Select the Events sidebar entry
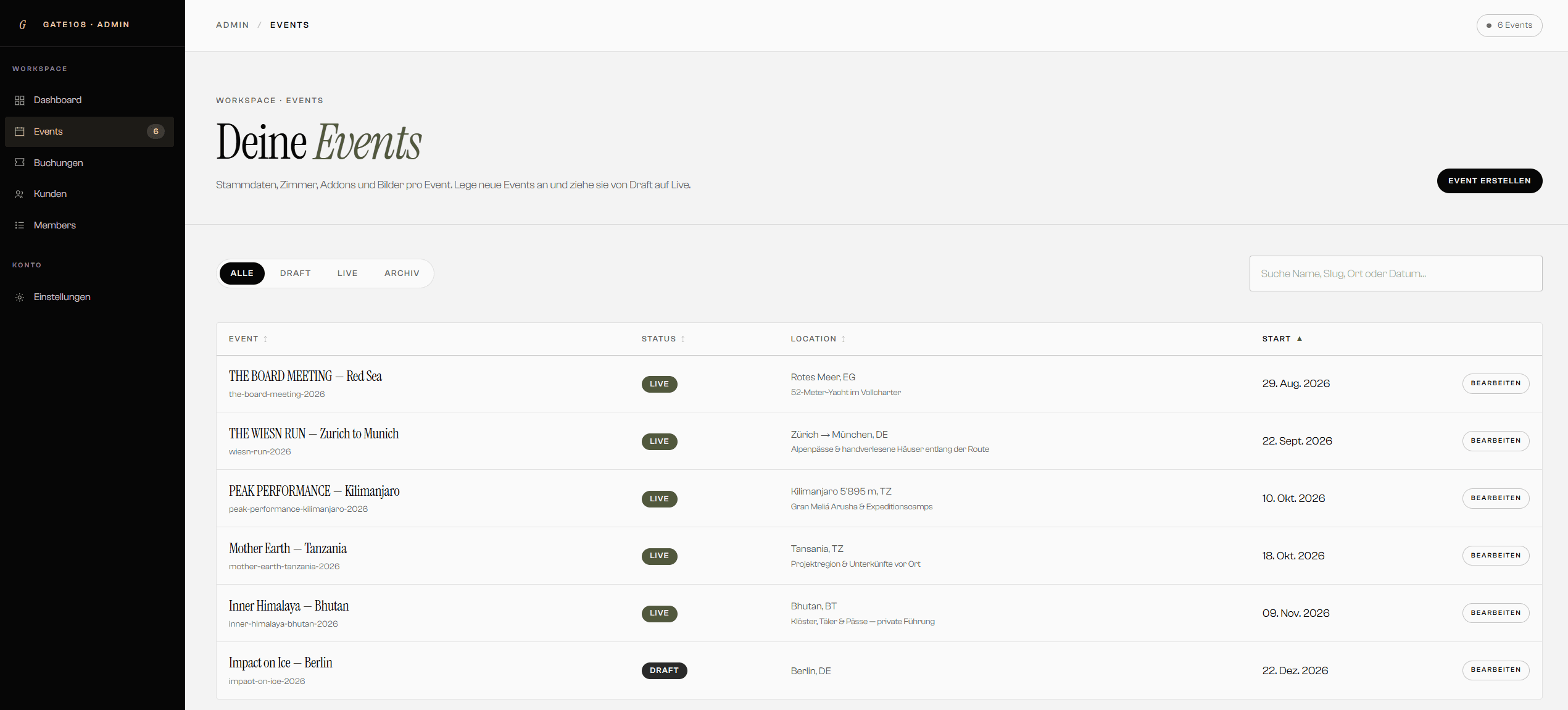The height and width of the screenshot is (710, 1568). [89, 132]
